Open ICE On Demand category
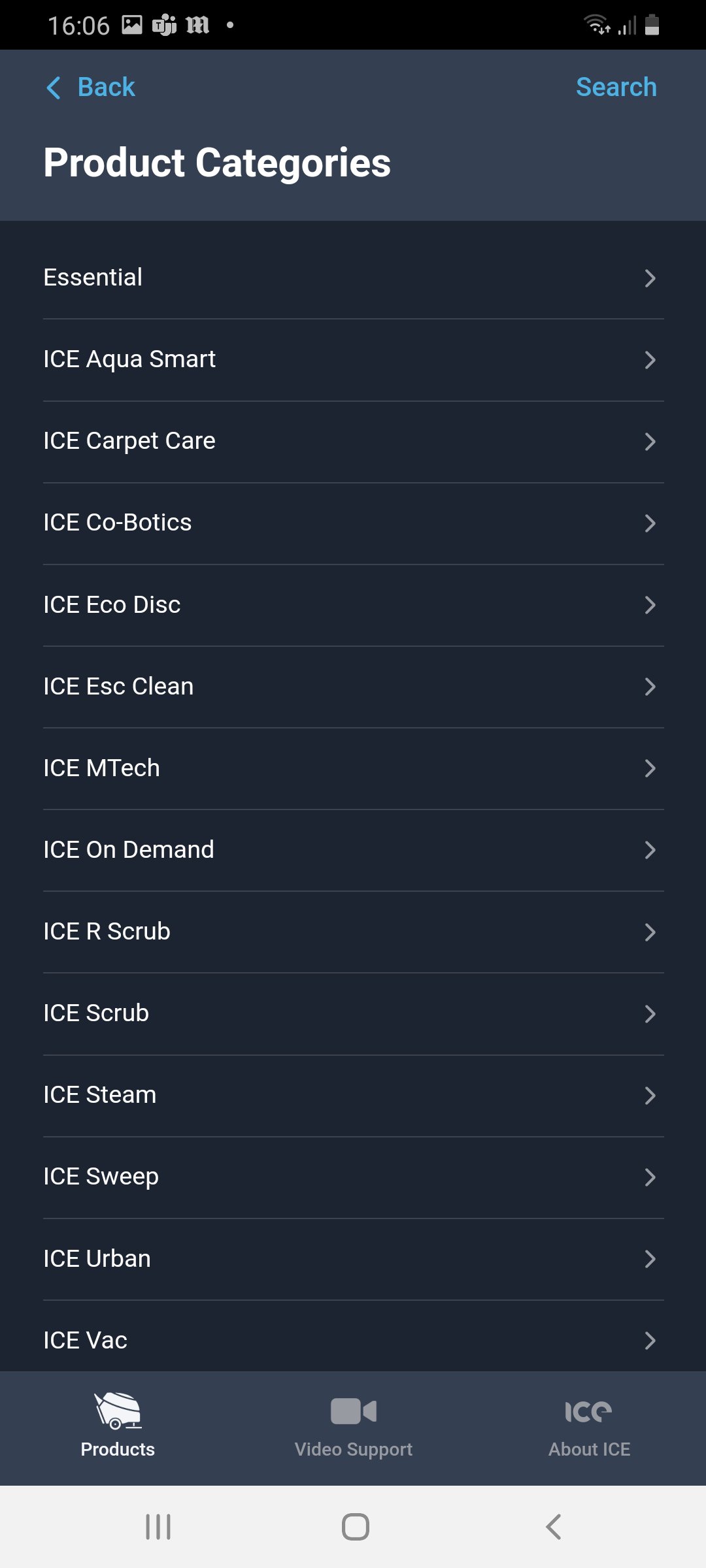 coord(129,850)
